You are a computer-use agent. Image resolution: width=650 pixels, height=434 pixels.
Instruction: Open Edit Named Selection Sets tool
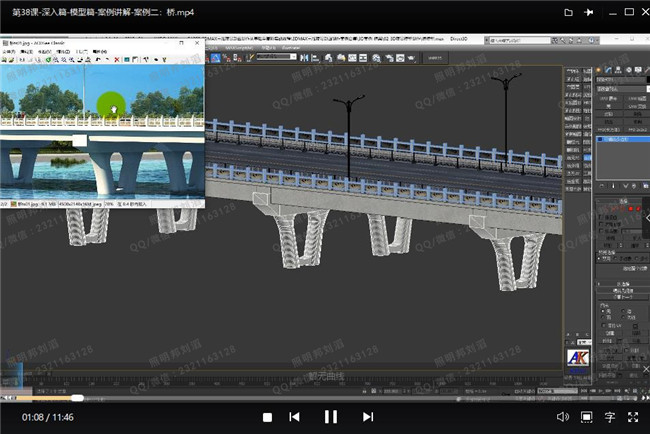pos(249,58)
